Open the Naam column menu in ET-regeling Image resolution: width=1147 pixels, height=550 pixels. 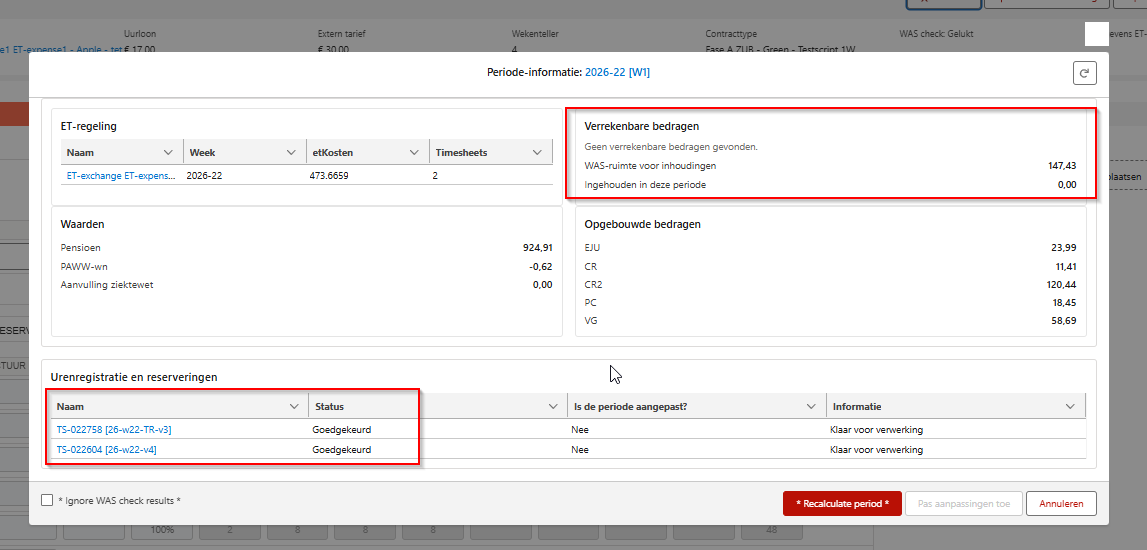(x=168, y=152)
